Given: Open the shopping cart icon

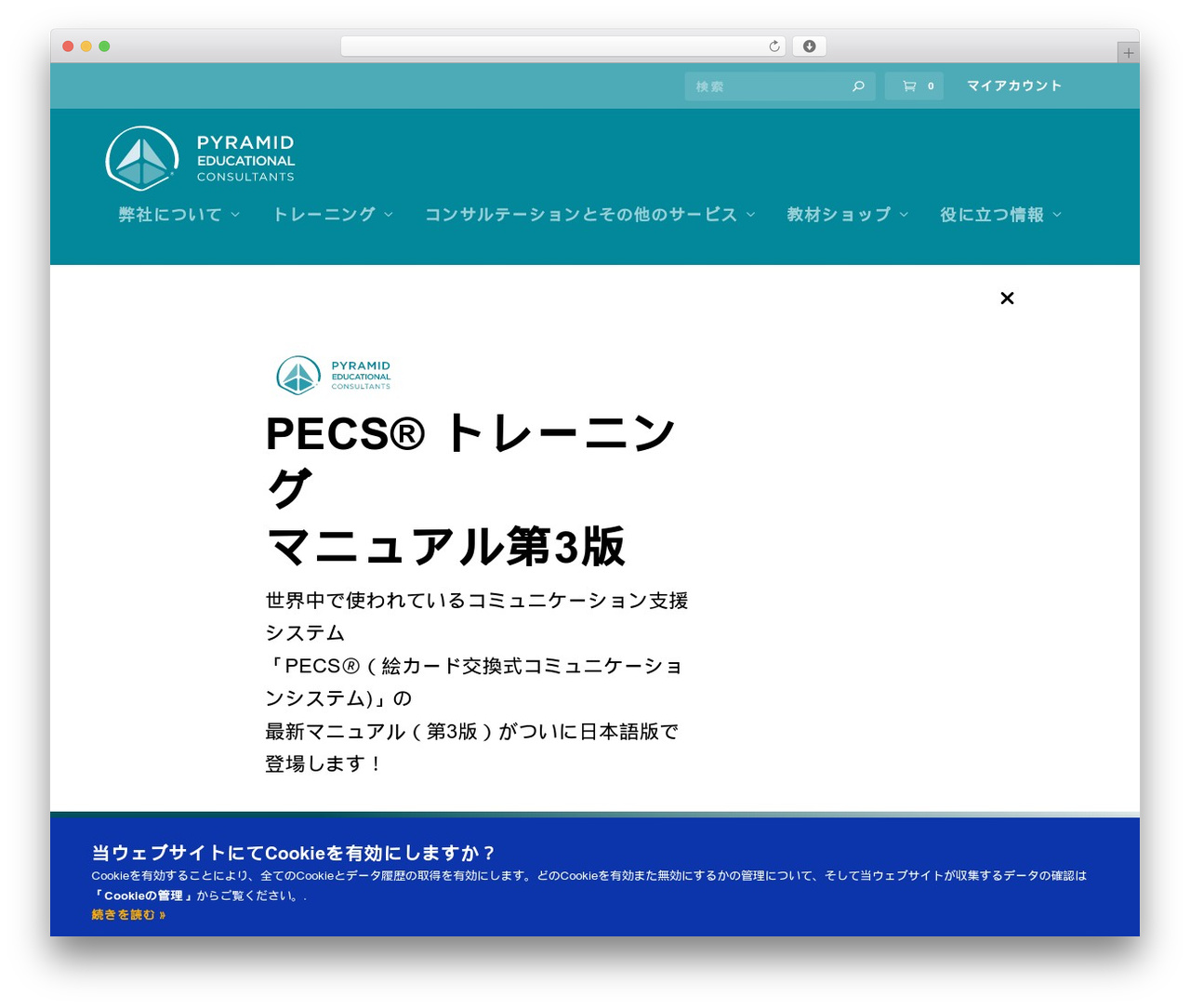Looking at the screenshot, I should coord(909,86).
